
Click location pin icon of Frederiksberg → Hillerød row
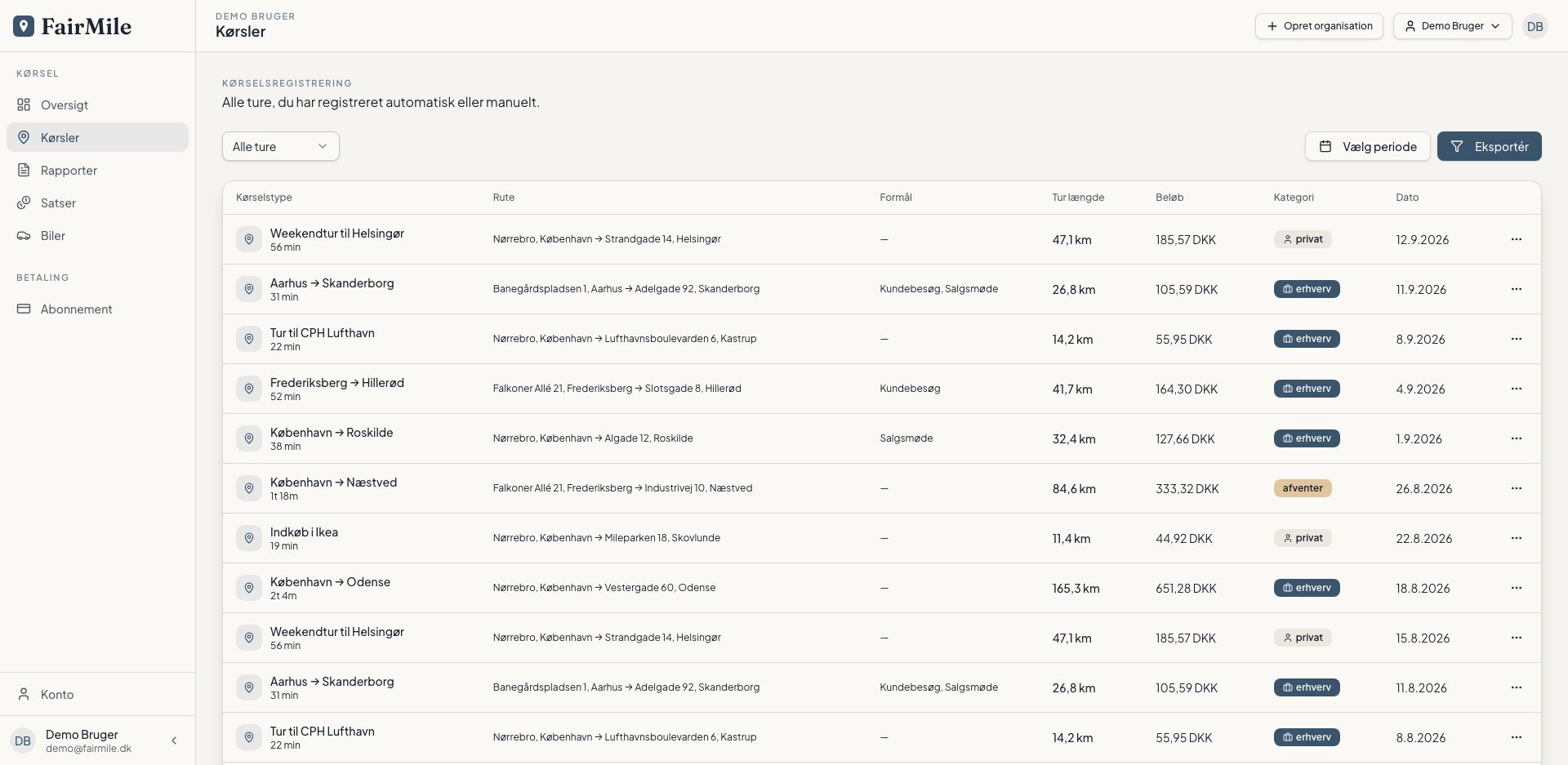coord(249,389)
